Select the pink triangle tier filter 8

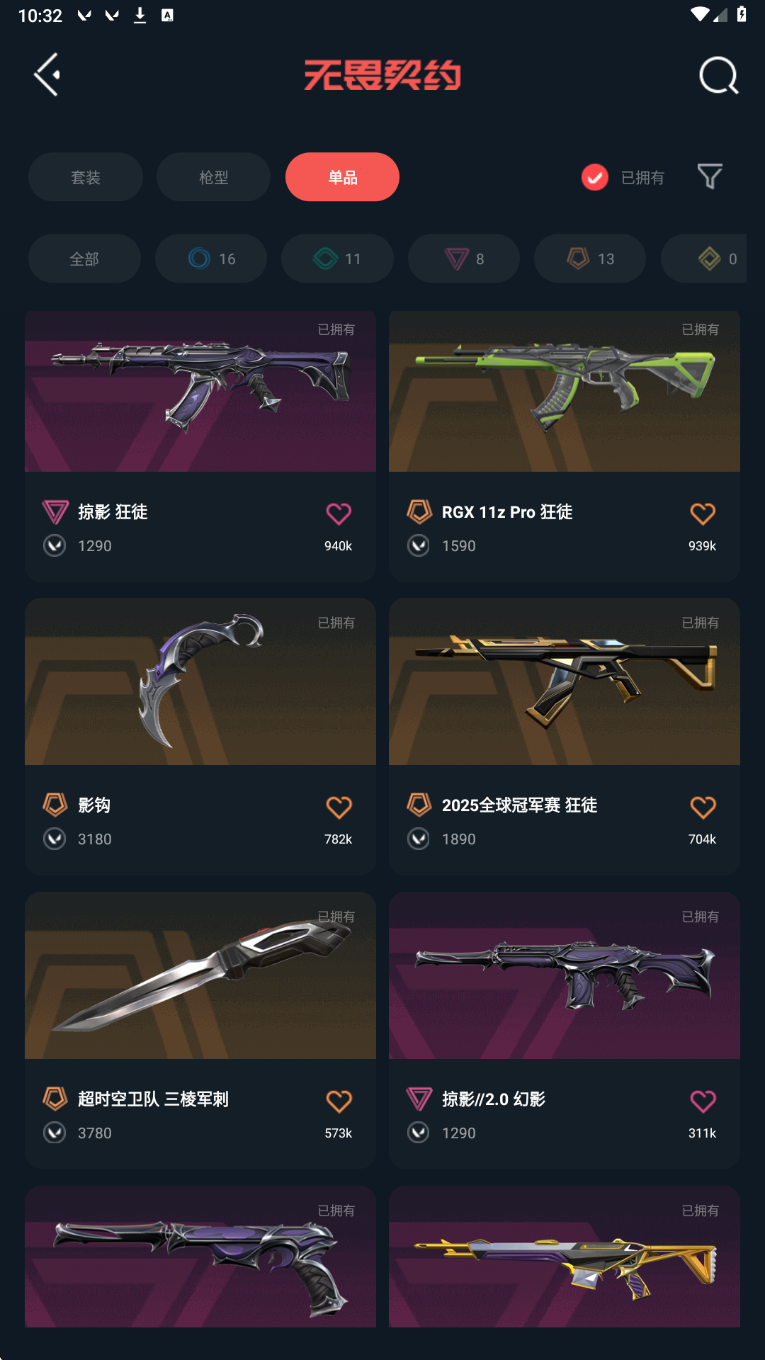pos(464,259)
